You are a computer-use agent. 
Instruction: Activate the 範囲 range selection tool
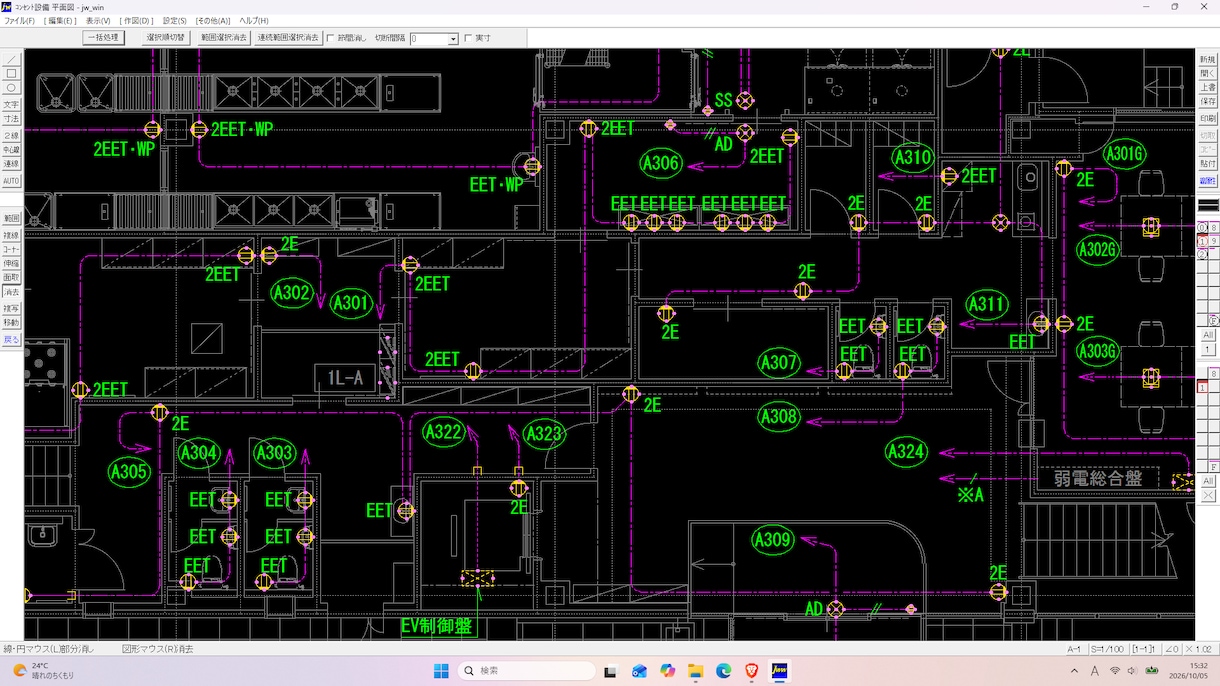(12, 218)
